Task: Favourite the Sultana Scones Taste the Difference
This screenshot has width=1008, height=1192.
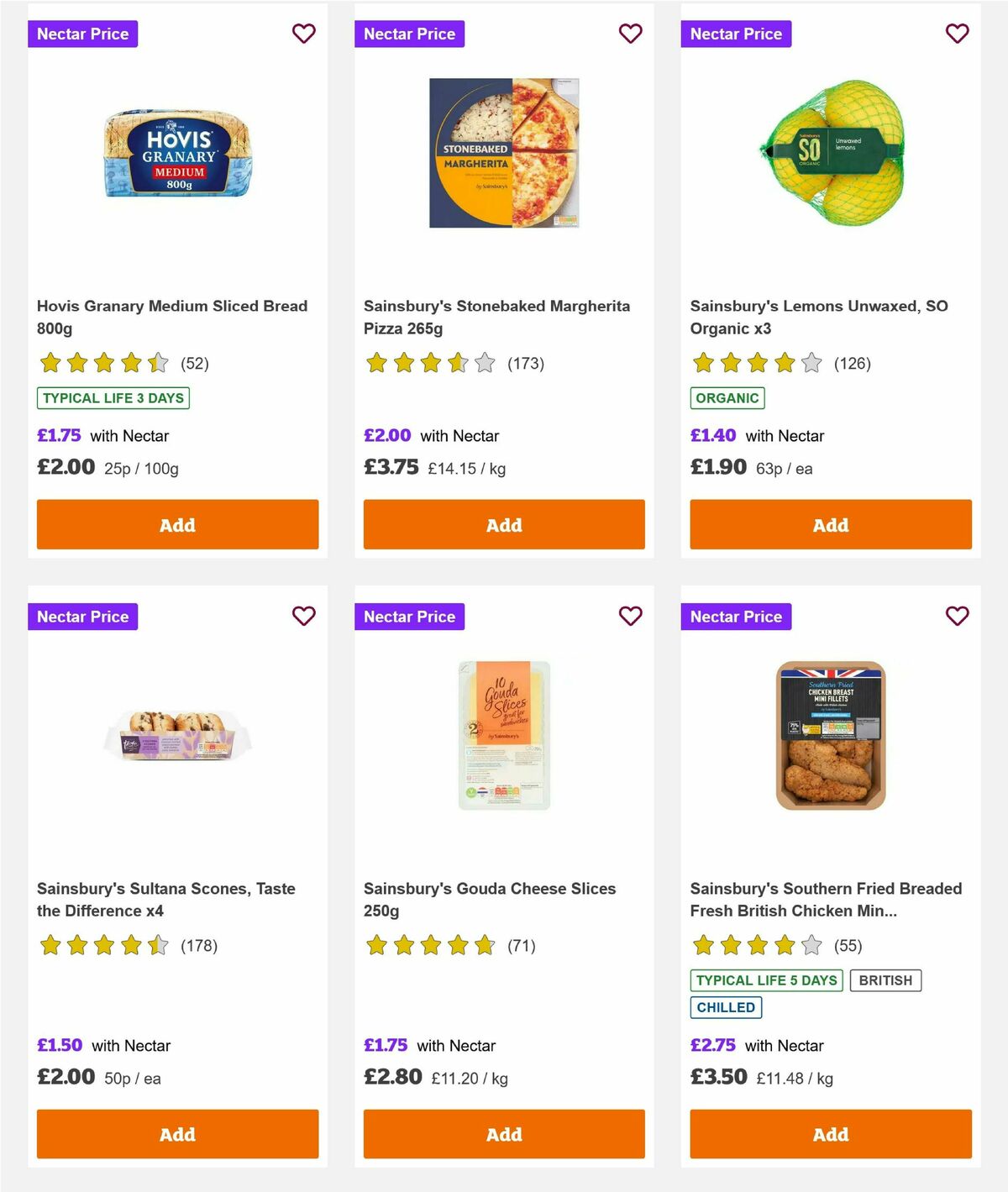Action: coord(303,616)
